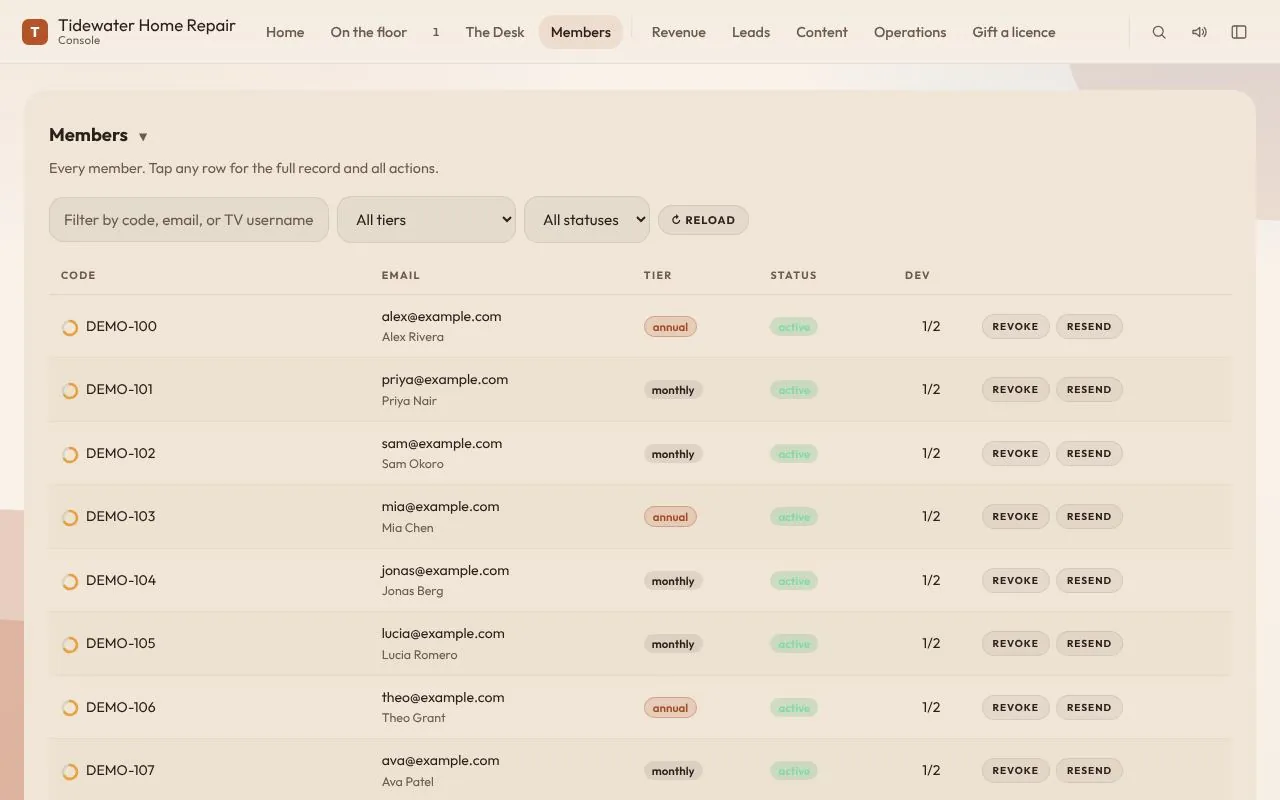Click the Reload button
Screen dimensions: 1280x800
[703, 220]
